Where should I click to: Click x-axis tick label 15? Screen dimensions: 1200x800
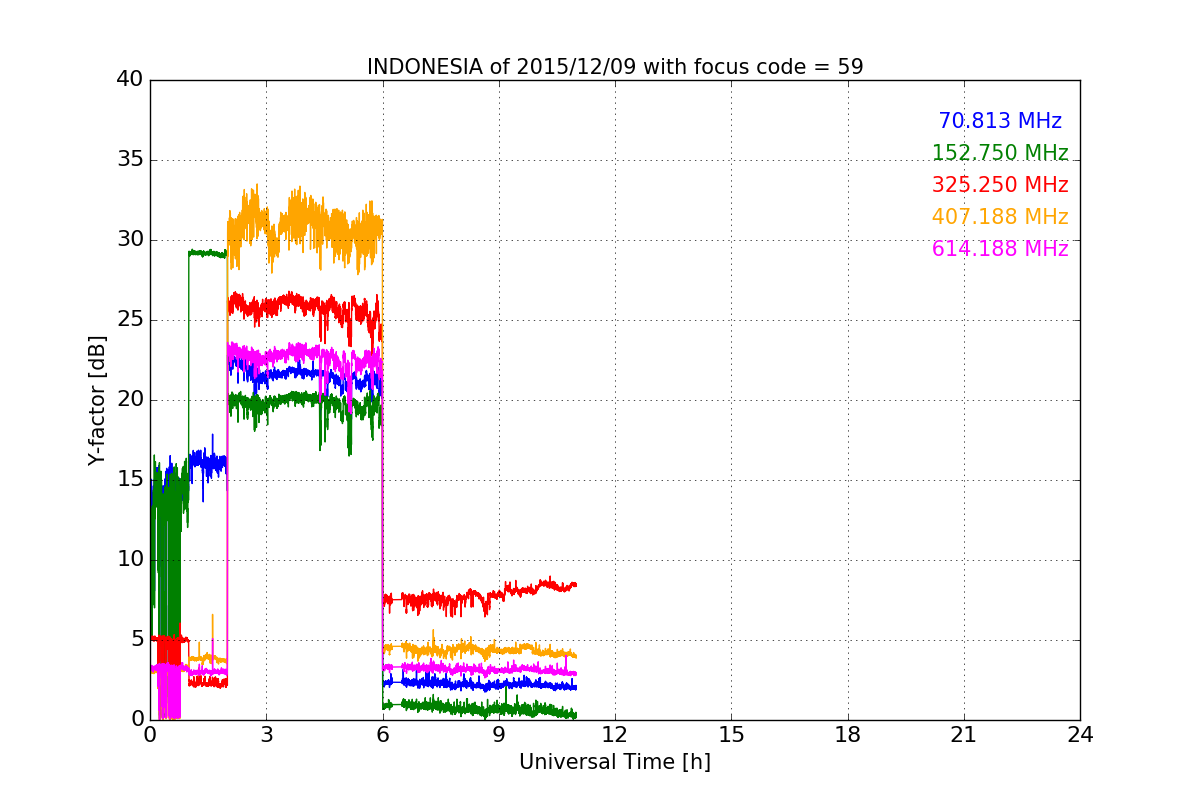tap(731, 735)
